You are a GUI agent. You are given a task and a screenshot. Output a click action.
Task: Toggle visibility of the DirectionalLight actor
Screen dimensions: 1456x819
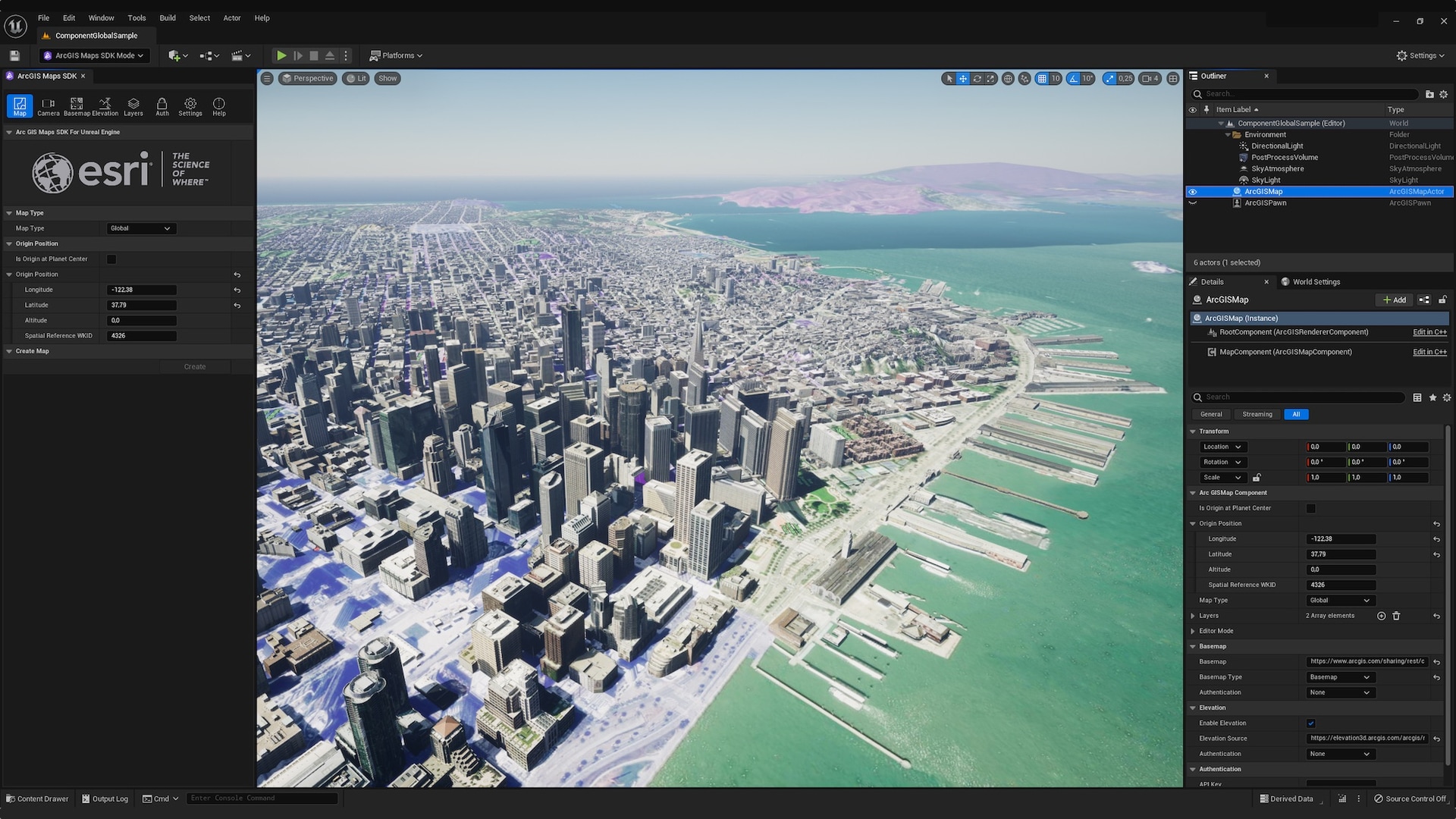click(1193, 146)
